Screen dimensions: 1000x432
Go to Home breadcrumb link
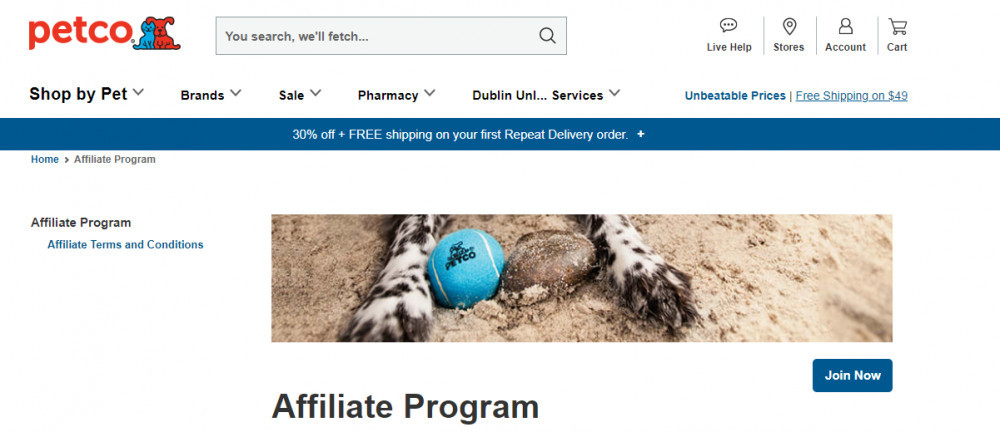point(45,160)
